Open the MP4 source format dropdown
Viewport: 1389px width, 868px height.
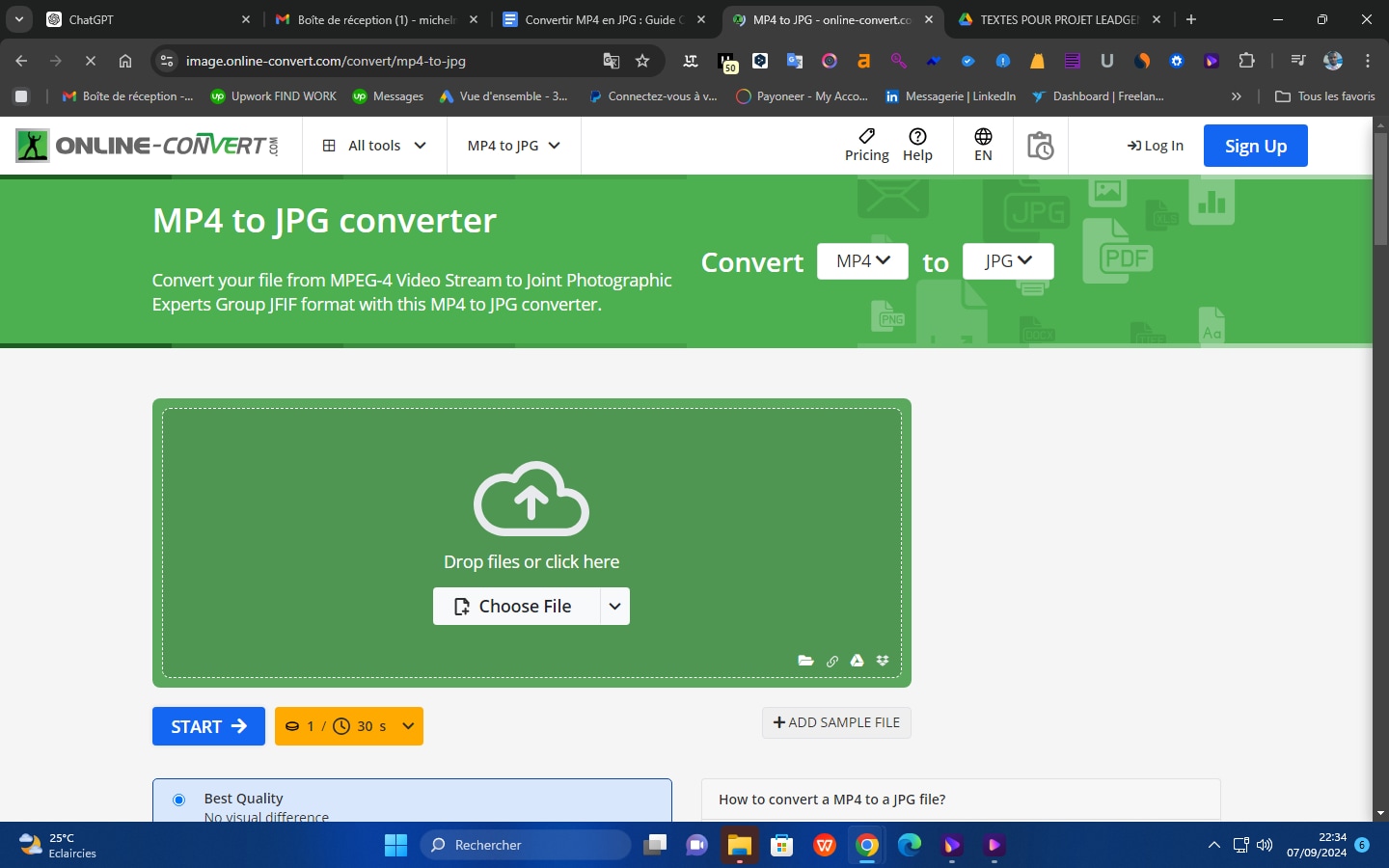pyautogui.click(x=862, y=261)
